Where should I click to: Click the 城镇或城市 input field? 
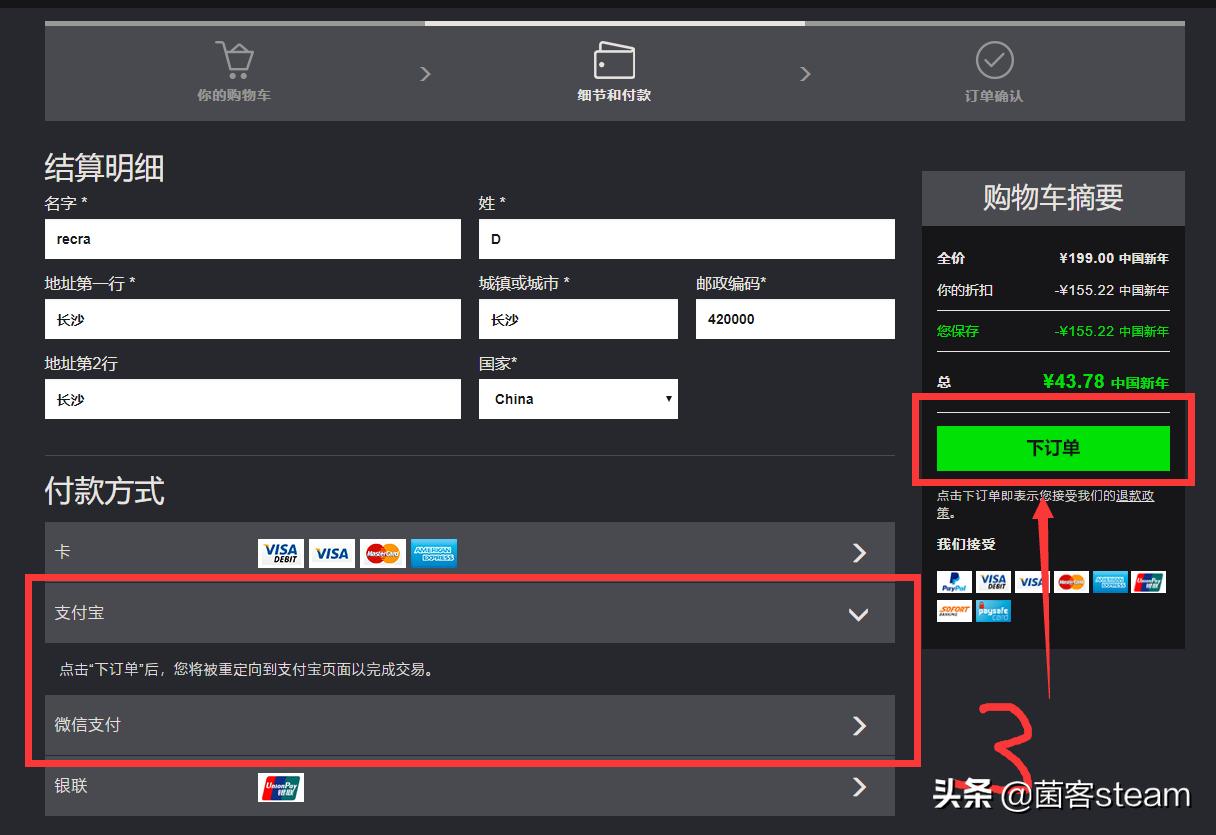[x=578, y=319]
